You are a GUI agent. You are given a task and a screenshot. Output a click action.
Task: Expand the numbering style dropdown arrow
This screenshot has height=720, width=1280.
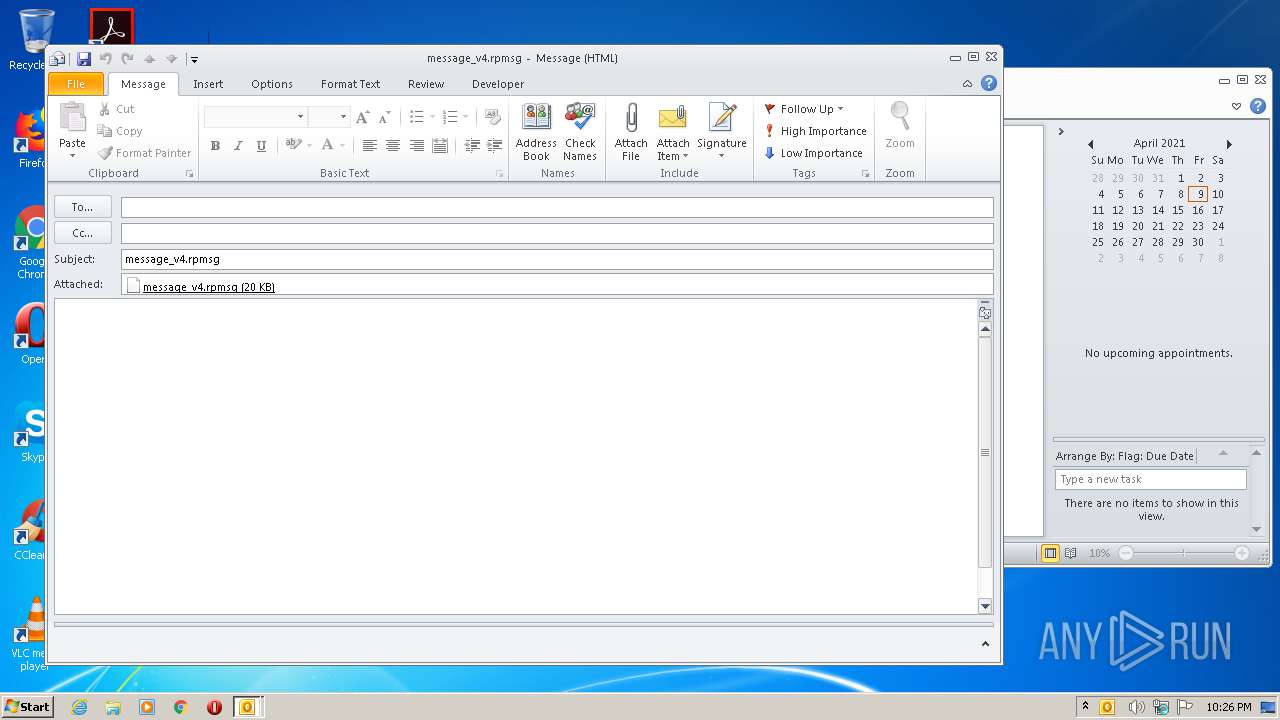tap(465, 117)
